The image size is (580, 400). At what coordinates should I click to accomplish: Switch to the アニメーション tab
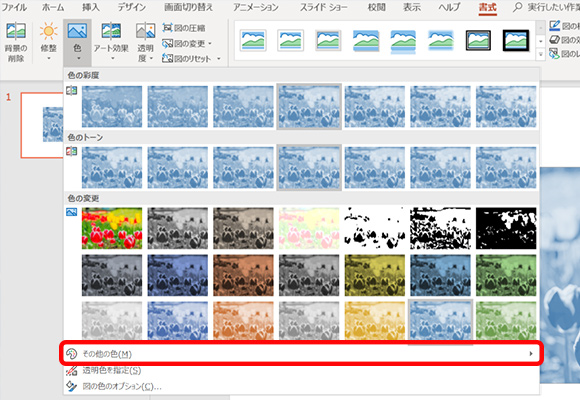(256, 7)
